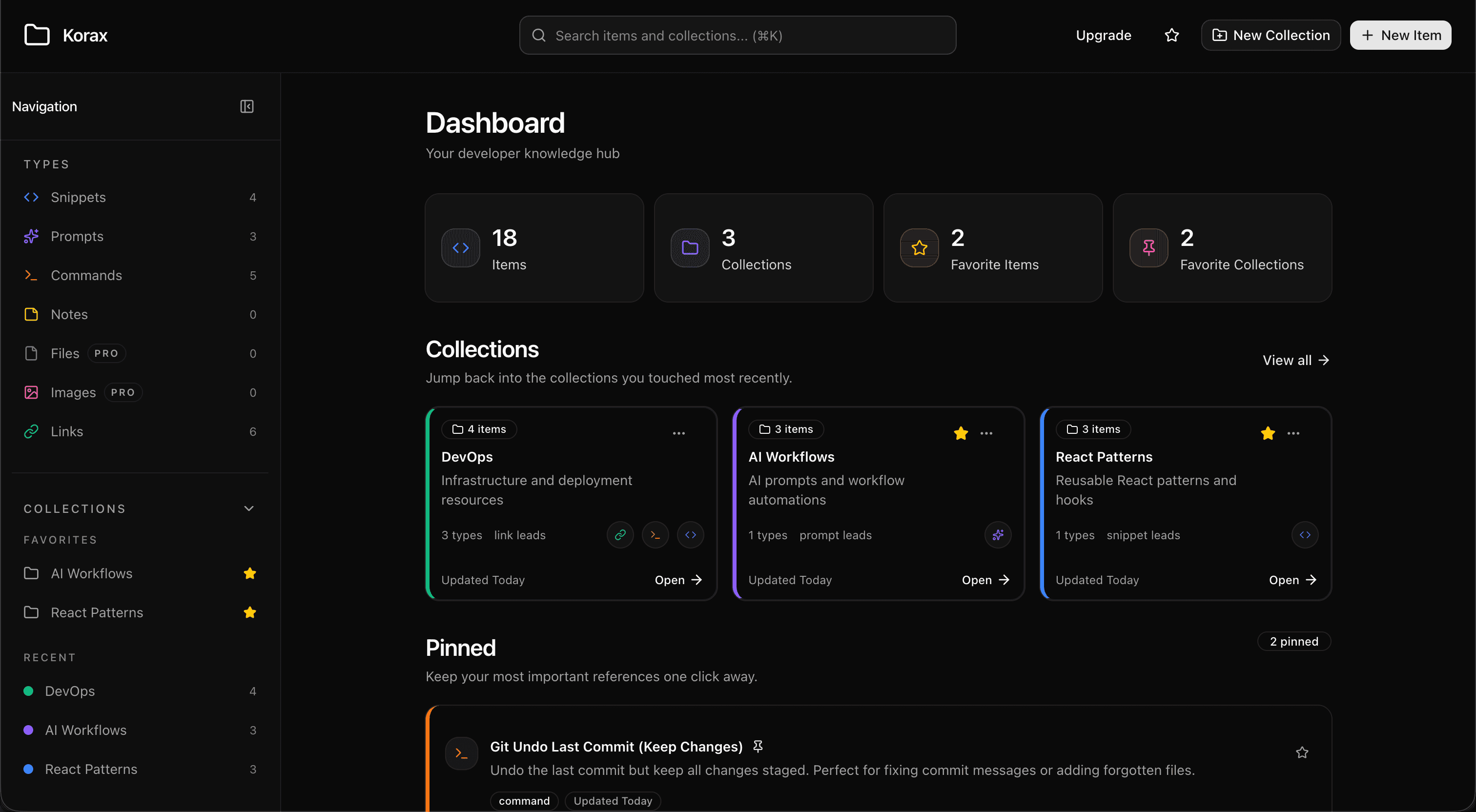Unfavorite React Patterns star in sidebar
The height and width of the screenshot is (812, 1476).
250,612
